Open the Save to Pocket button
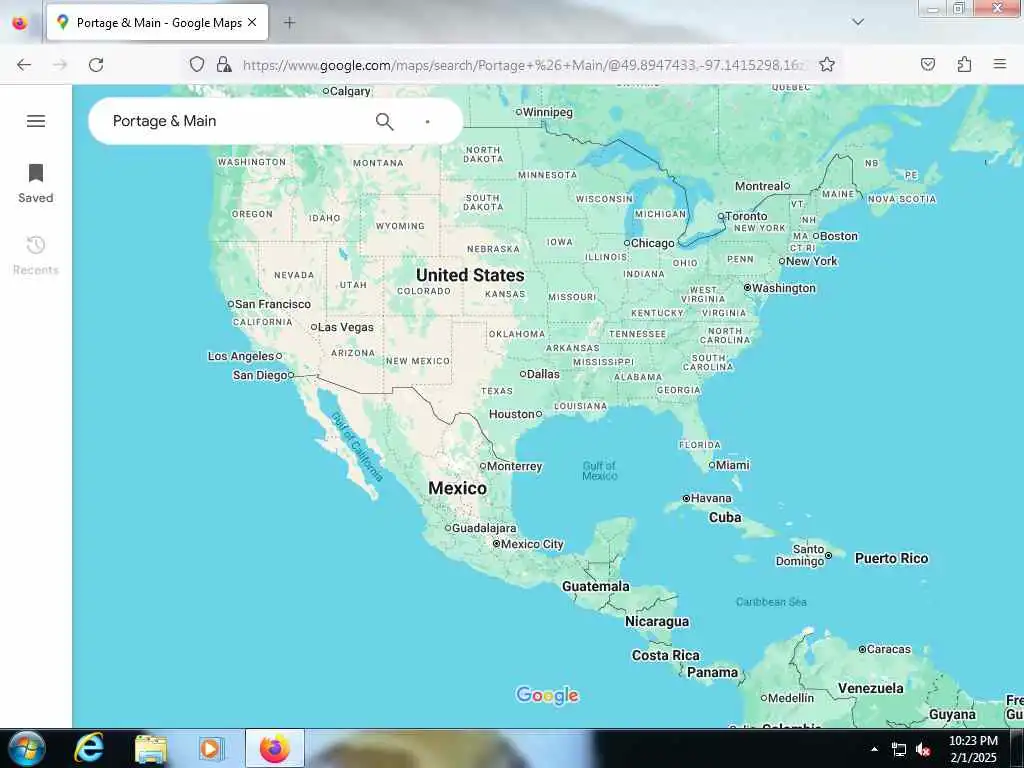The image size is (1024, 768). (928, 64)
